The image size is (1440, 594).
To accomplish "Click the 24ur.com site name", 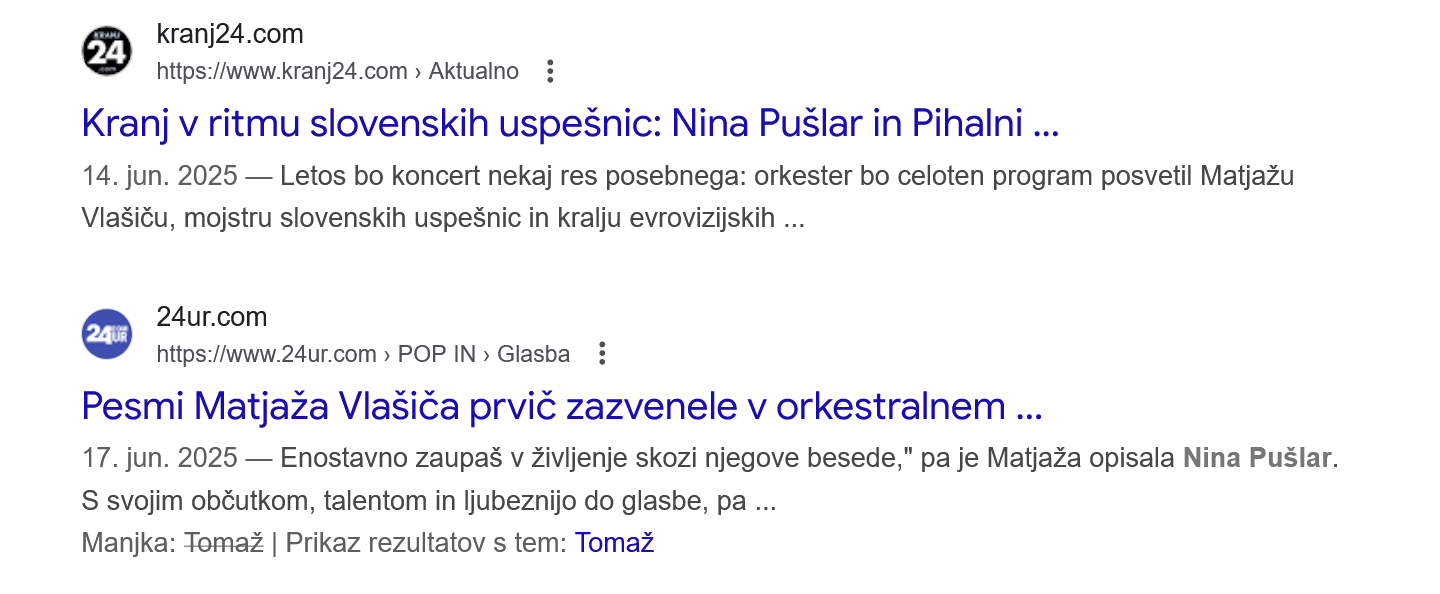I will click(212, 317).
